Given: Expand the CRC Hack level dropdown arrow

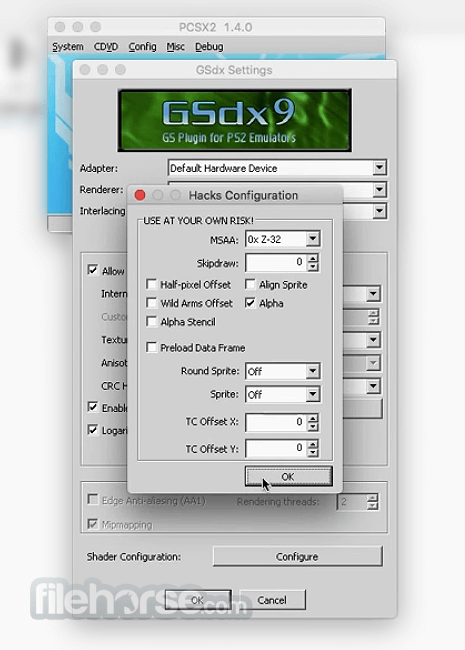Looking at the screenshot, I should click(373, 386).
